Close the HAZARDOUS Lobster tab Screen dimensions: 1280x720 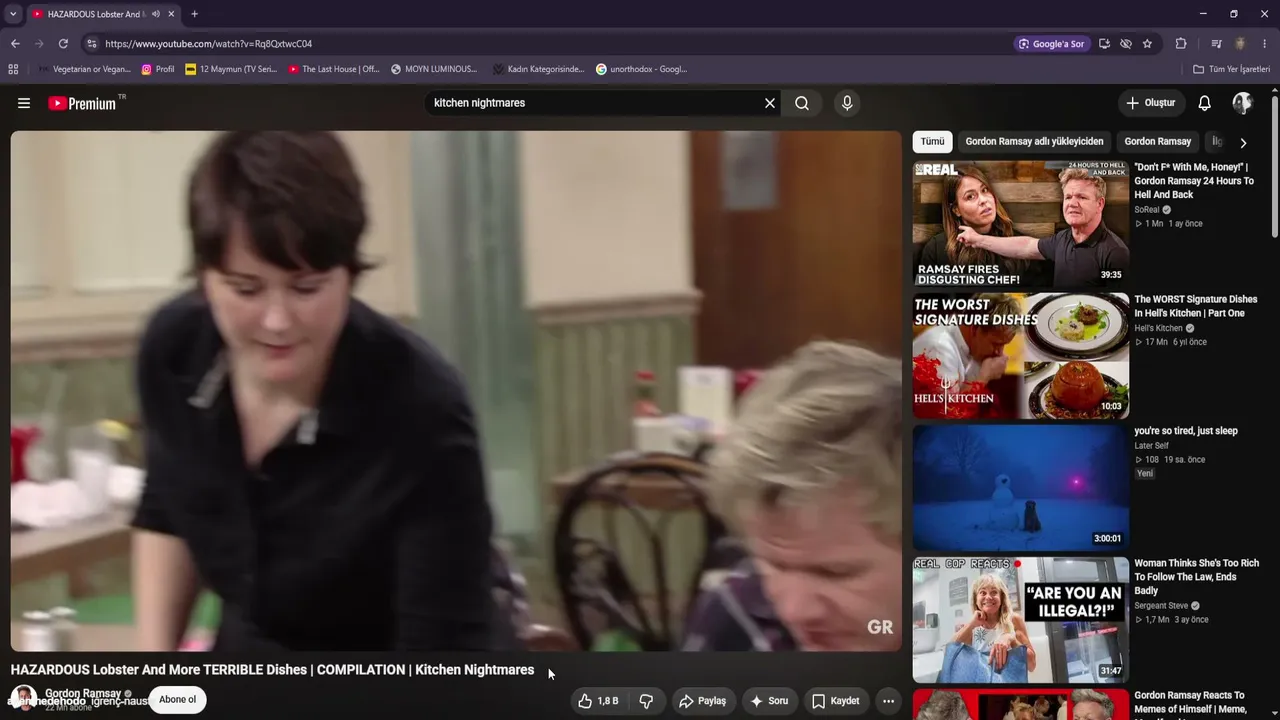click(171, 14)
